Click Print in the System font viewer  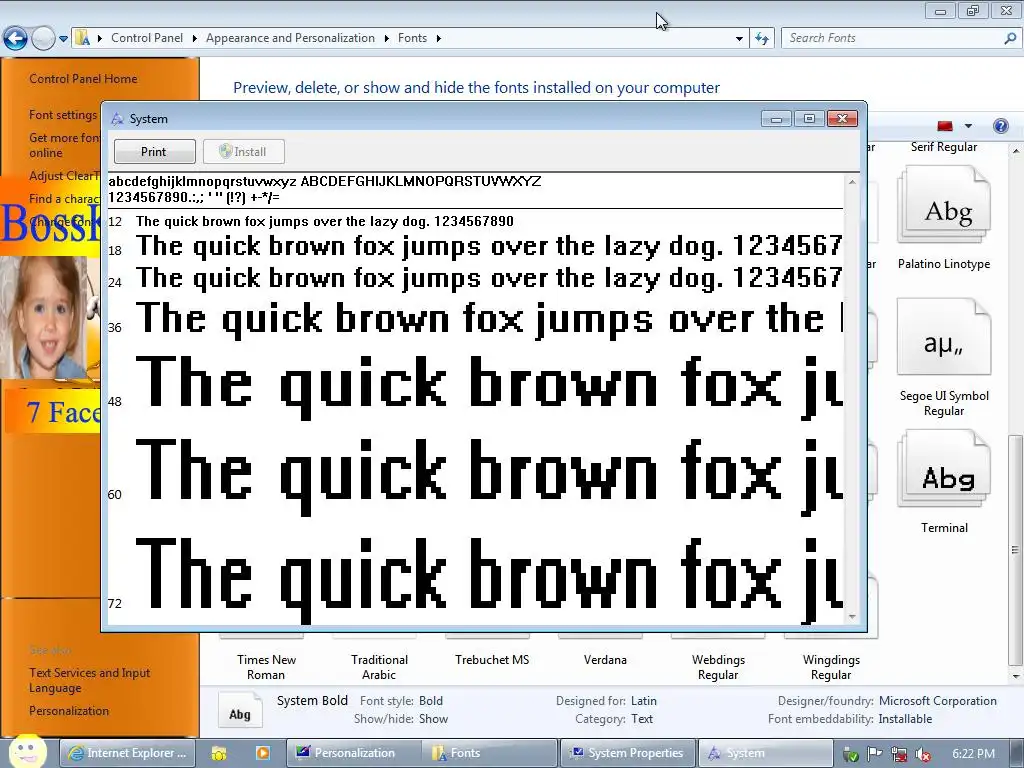tap(154, 152)
